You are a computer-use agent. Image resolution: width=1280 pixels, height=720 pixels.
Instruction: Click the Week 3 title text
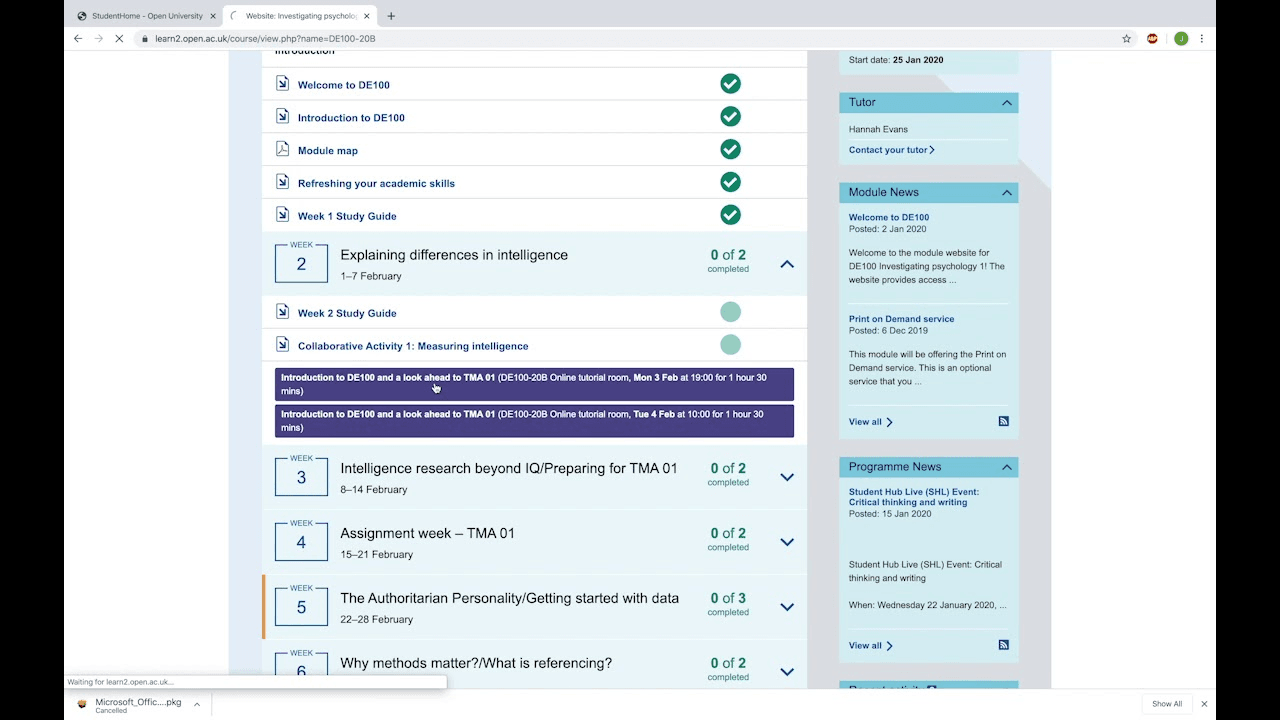(508, 468)
